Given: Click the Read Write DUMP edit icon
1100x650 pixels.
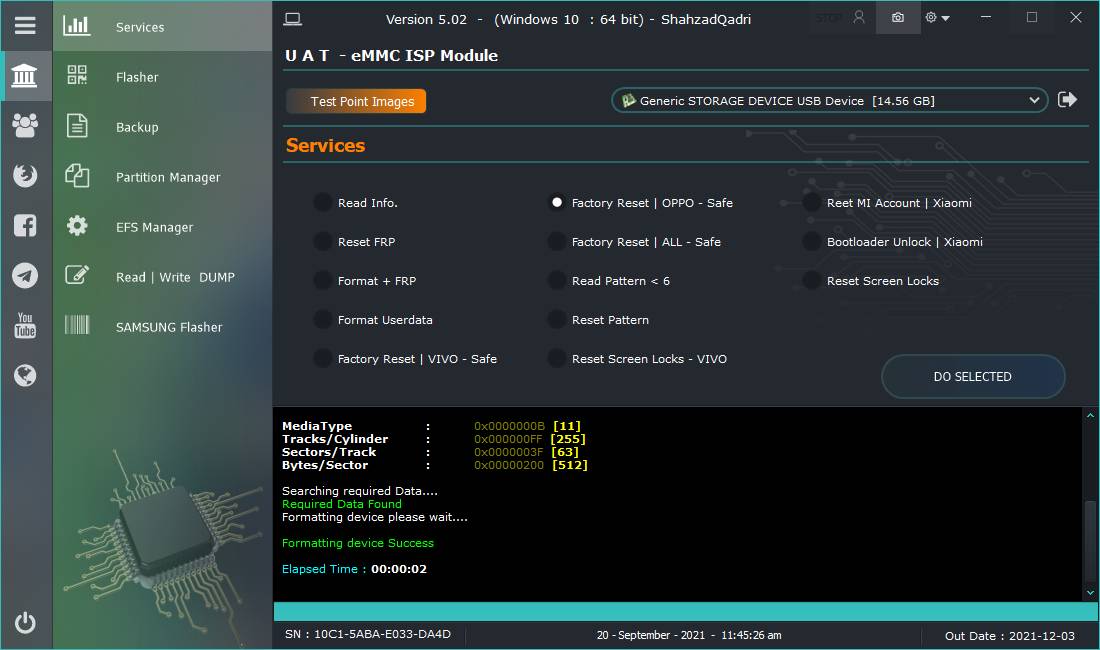Looking at the screenshot, I should pyautogui.click(x=76, y=275).
